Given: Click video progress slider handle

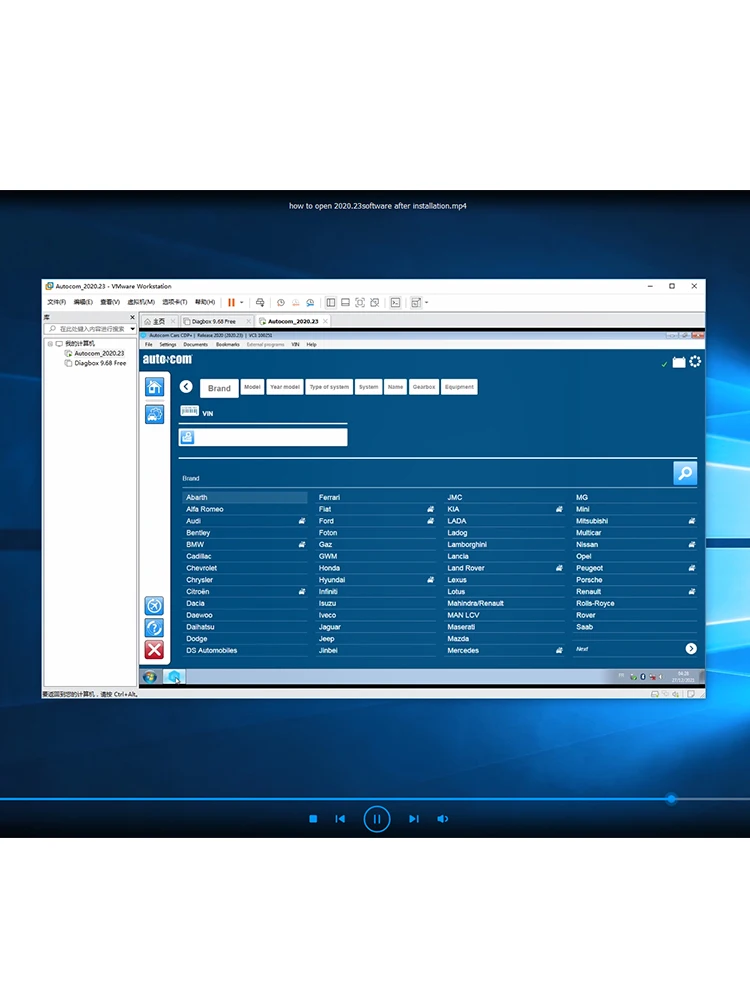Looking at the screenshot, I should 671,798.
